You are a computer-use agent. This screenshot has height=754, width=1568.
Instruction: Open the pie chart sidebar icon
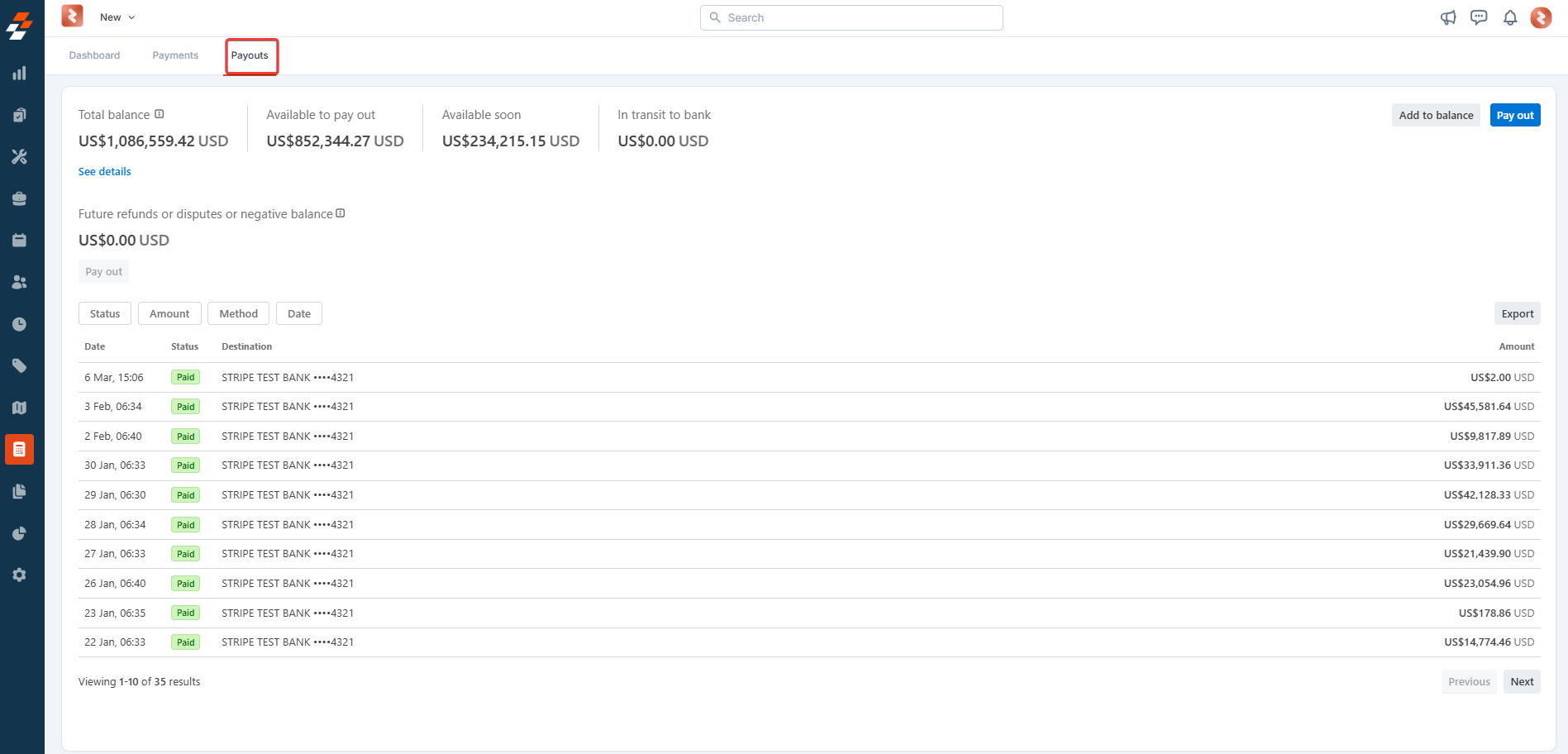coord(19,533)
